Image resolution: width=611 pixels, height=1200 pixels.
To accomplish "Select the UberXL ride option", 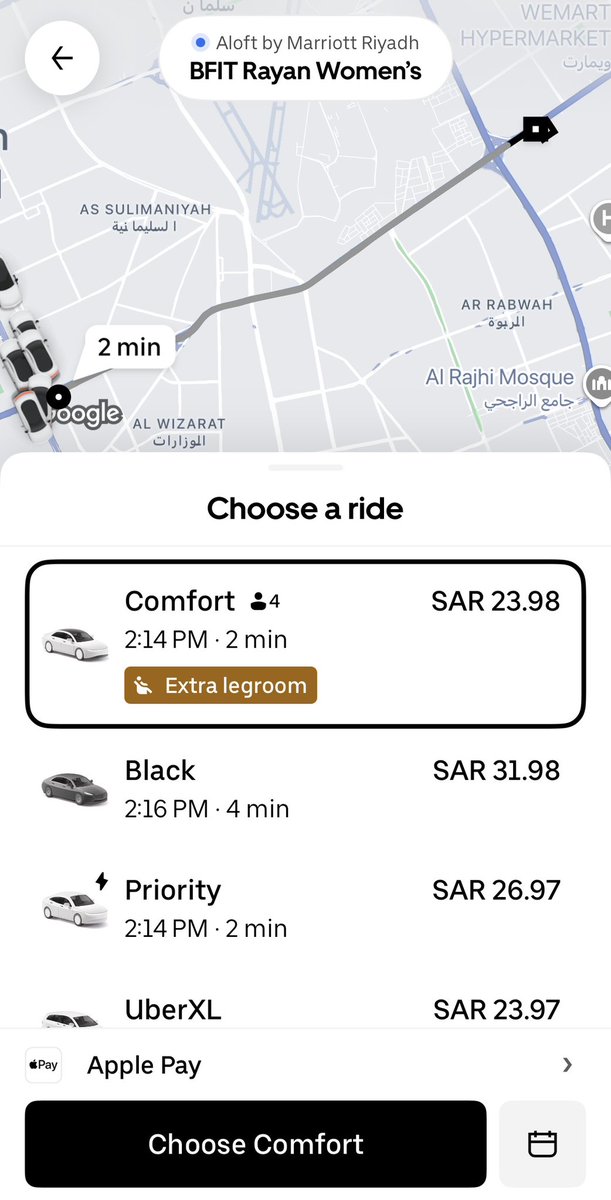I will (305, 1005).
